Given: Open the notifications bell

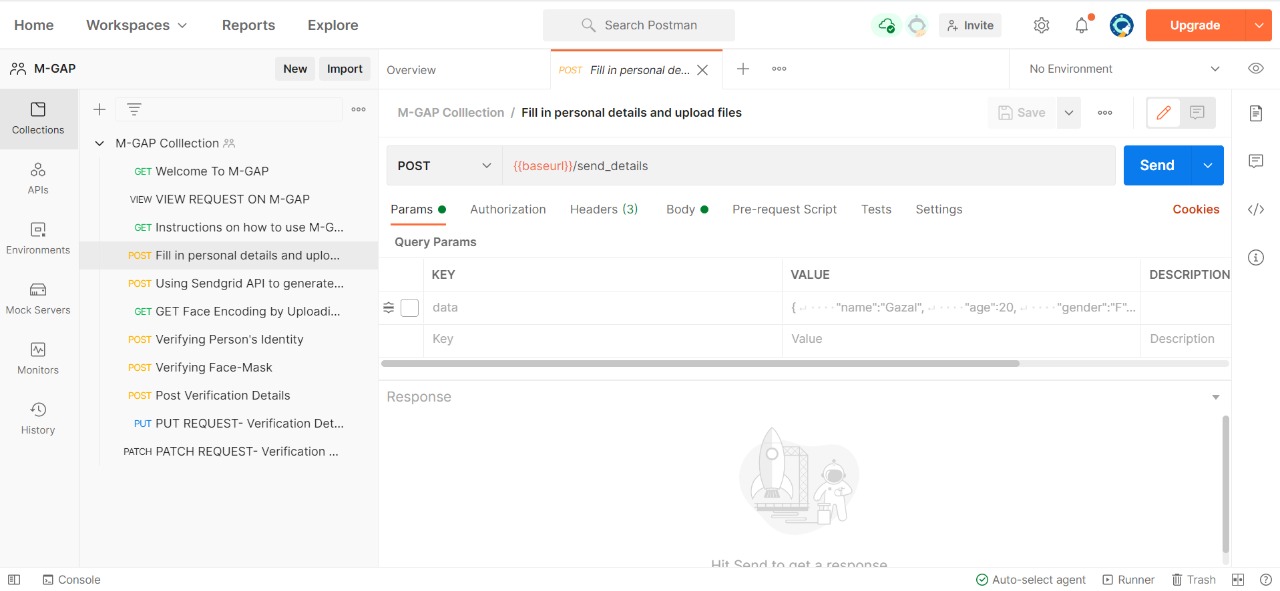Looking at the screenshot, I should tap(1082, 25).
